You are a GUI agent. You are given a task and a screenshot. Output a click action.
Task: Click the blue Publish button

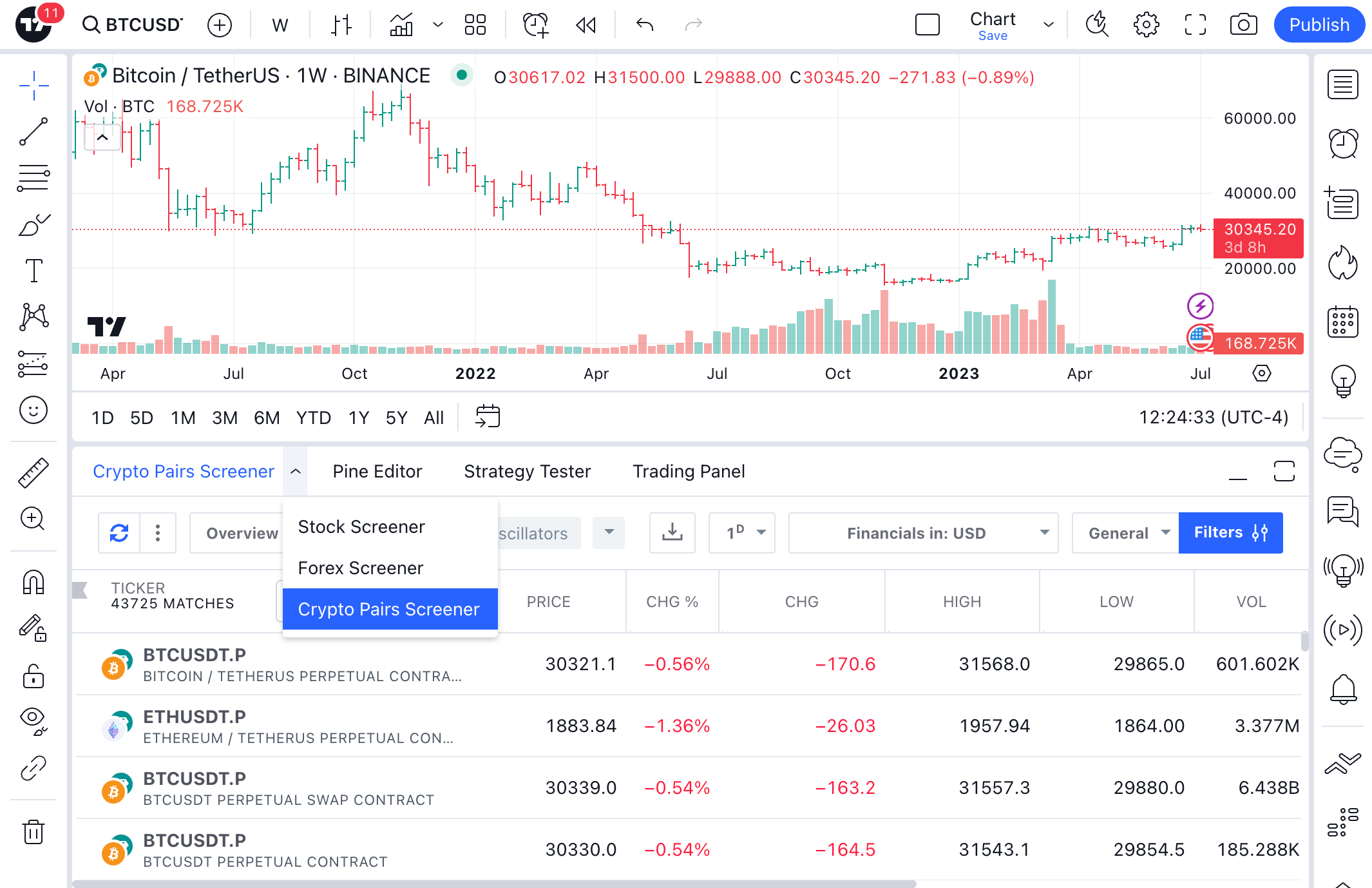click(x=1319, y=25)
